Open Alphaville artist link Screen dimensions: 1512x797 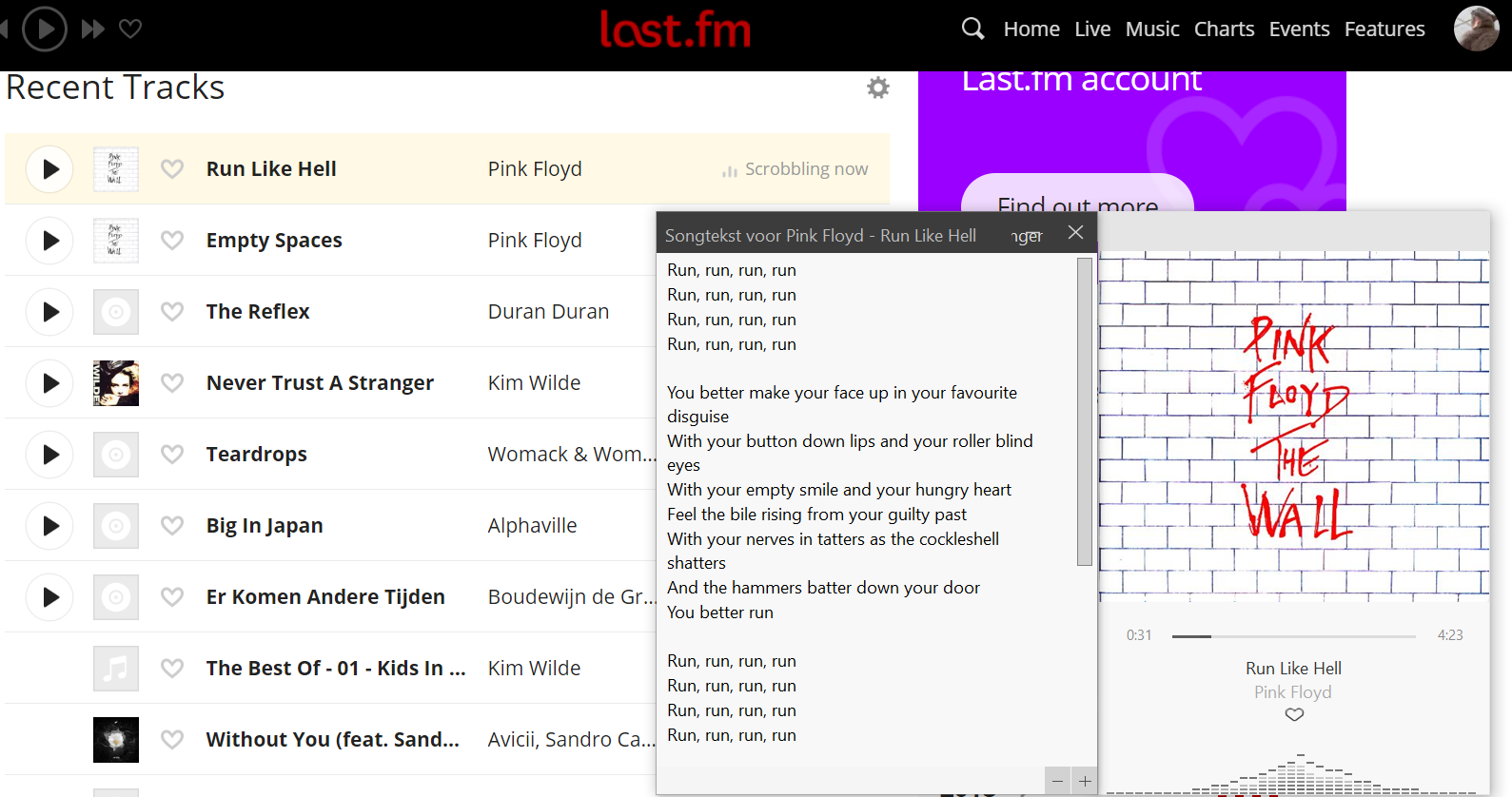click(x=532, y=526)
